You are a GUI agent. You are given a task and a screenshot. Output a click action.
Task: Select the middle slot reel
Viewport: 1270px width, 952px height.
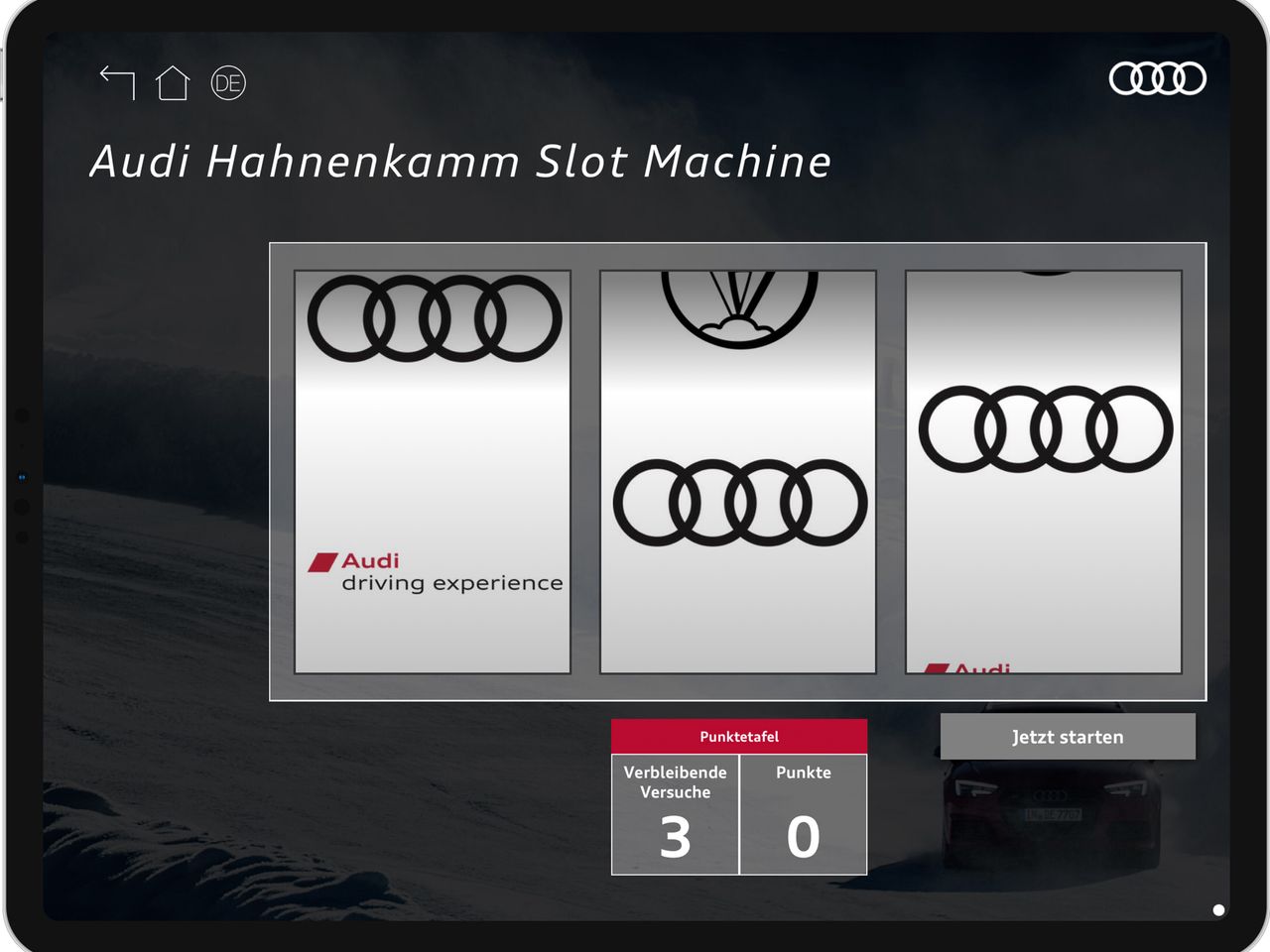pyautogui.click(x=738, y=472)
